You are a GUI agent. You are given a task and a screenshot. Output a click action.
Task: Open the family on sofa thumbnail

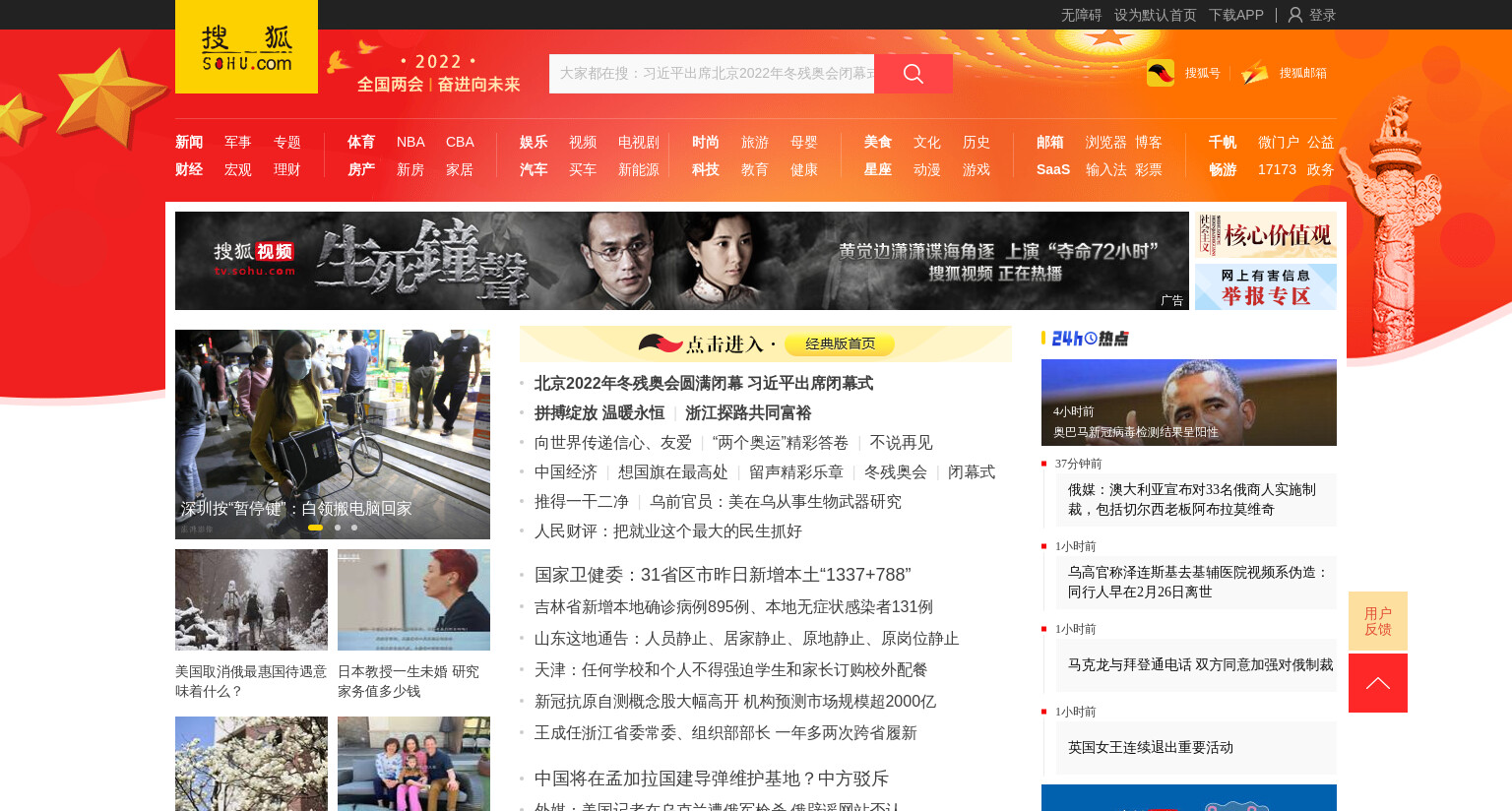[413, 764]
